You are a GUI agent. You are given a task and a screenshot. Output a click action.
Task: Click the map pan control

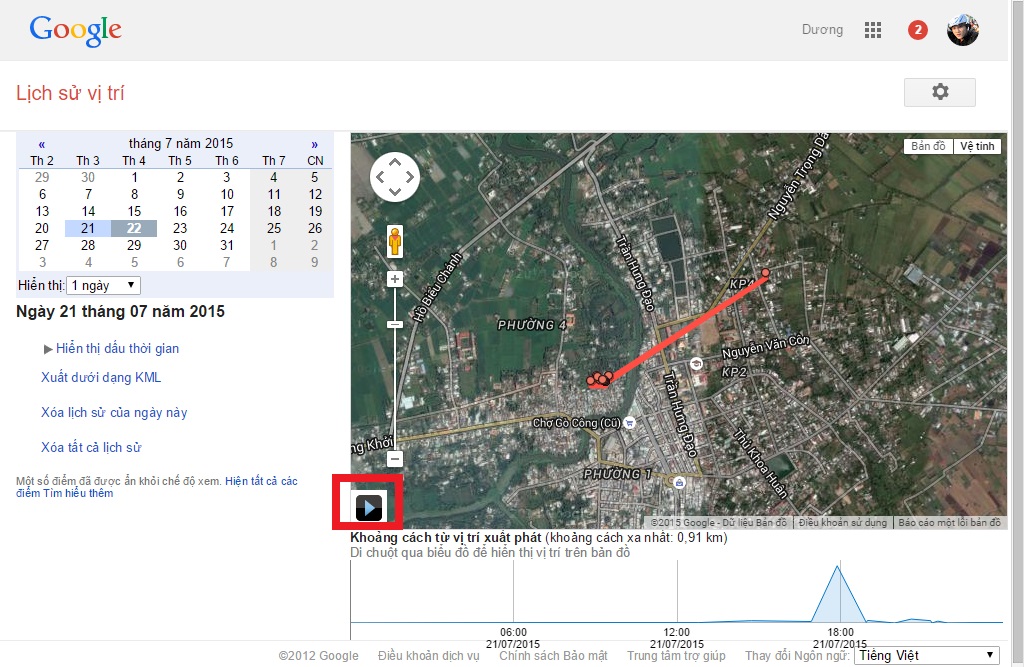coord(394,177)
